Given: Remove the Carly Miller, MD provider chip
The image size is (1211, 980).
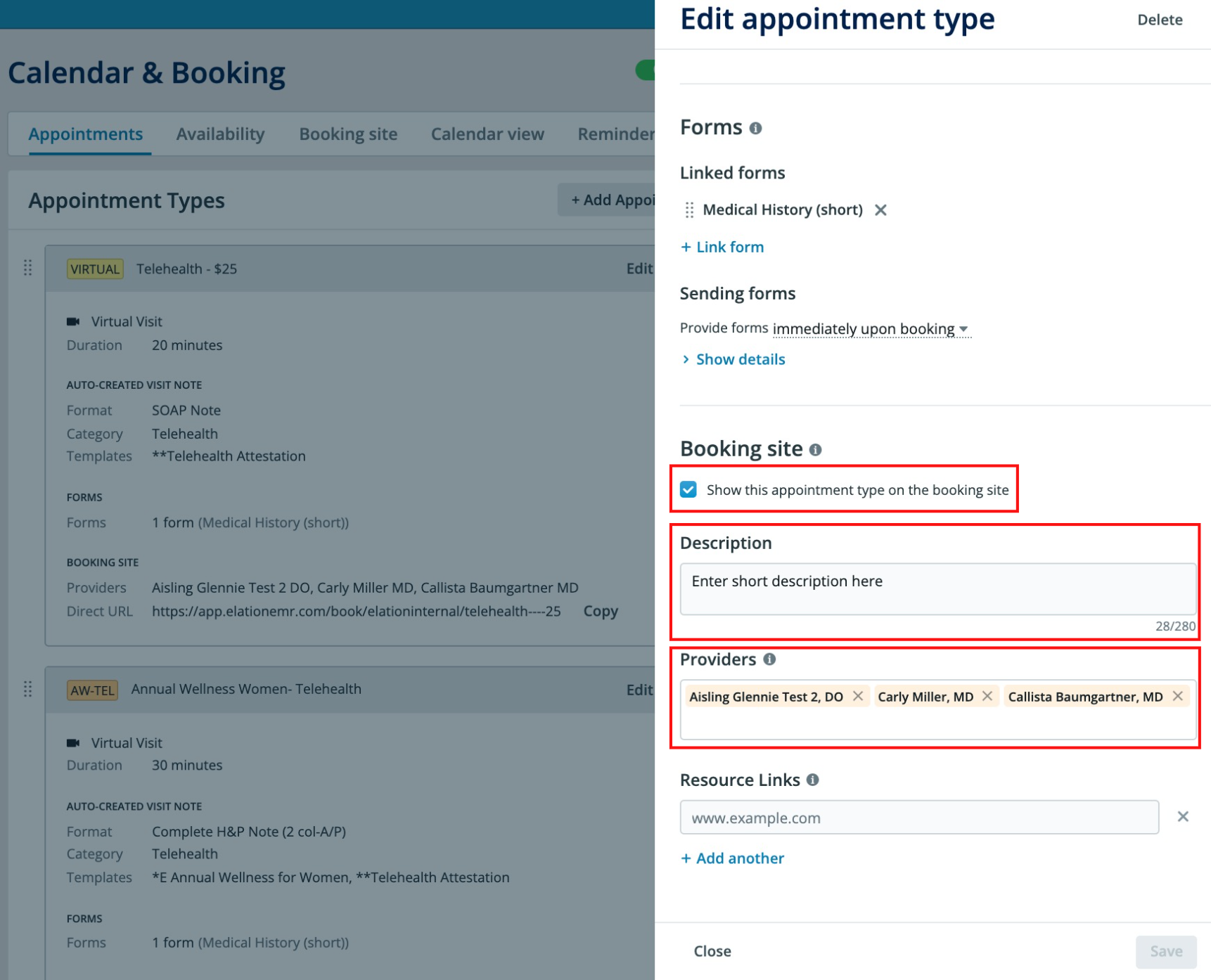Looking at the screenshot, I should (x=987, y=696).
